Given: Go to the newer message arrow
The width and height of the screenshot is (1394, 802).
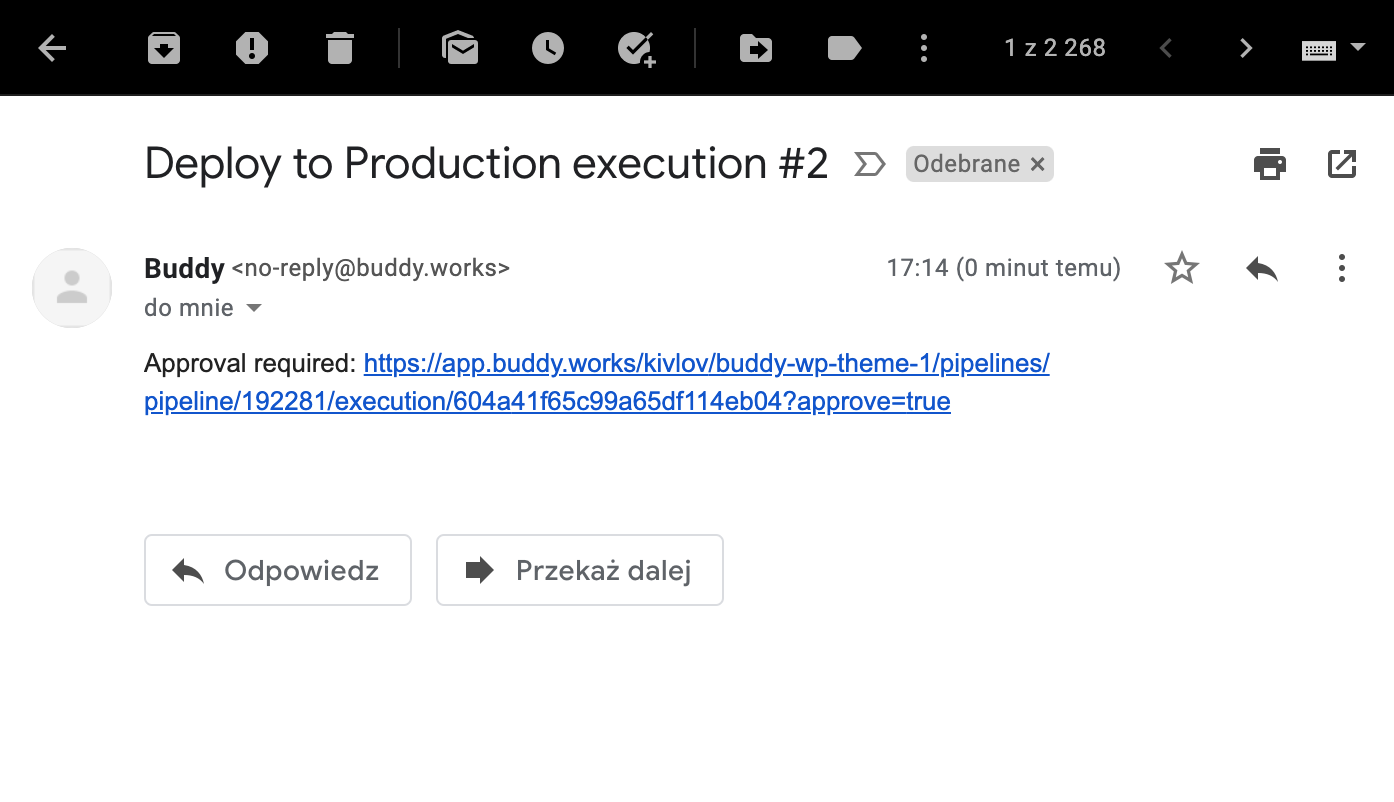Looking at the screenshot, I should click(1166, 48).
